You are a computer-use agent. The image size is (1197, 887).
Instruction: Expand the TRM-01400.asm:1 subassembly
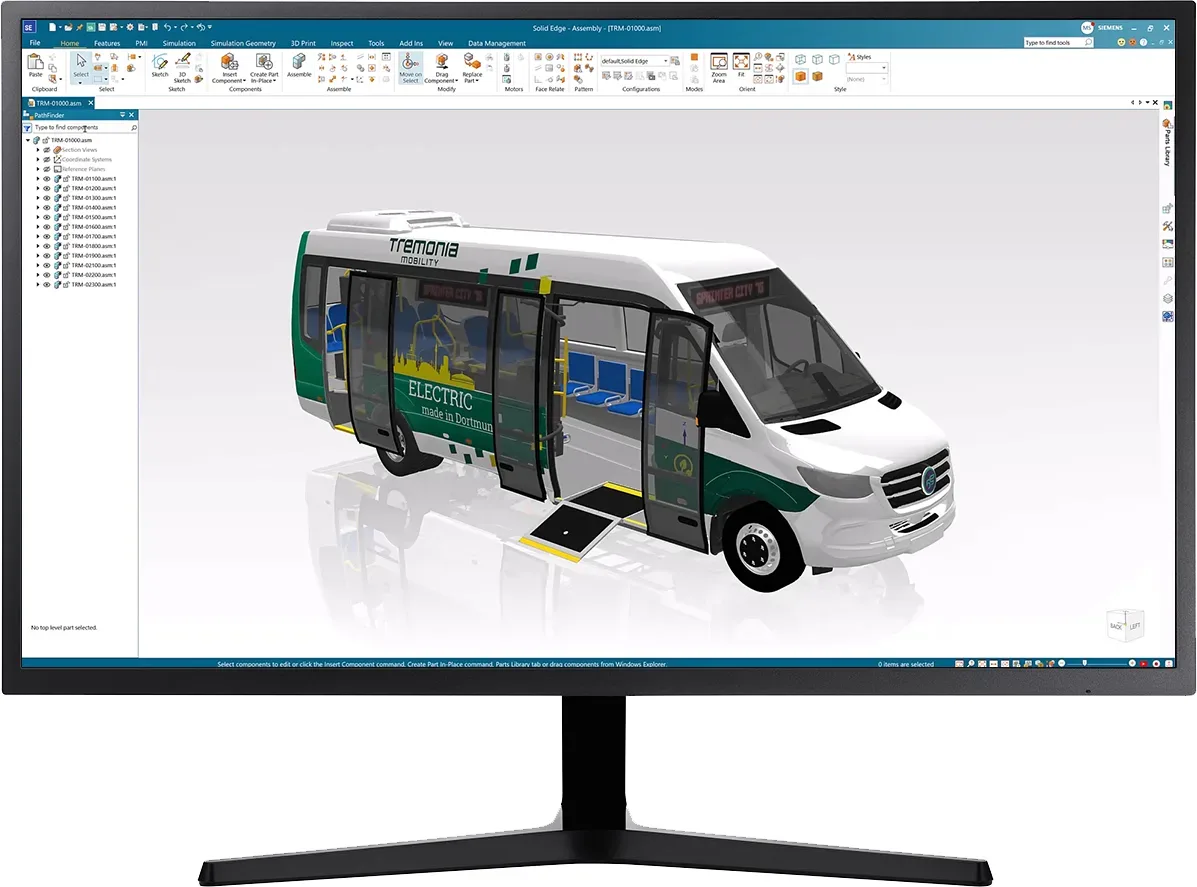pyautogui.click(x=37, y=208)
